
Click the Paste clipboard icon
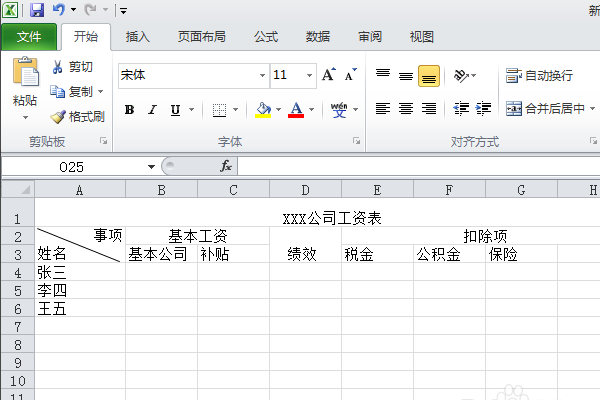click(x=25, y=71)
